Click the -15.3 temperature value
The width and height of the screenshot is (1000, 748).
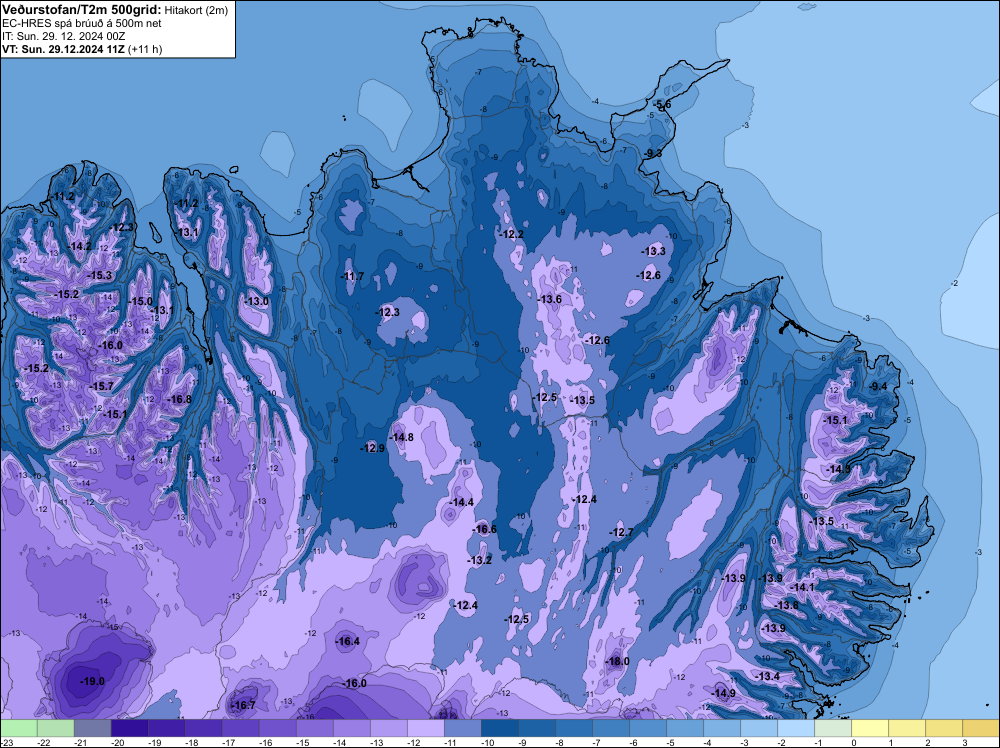click(99, 275)
